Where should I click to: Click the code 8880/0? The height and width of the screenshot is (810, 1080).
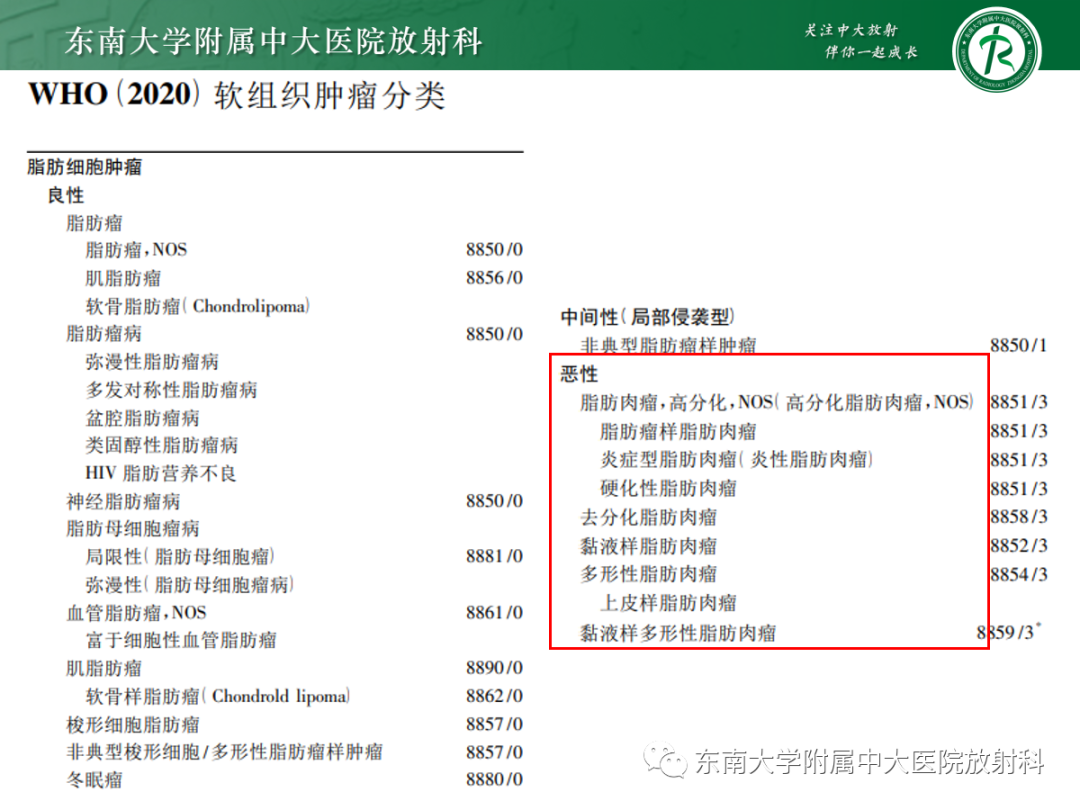494,780
